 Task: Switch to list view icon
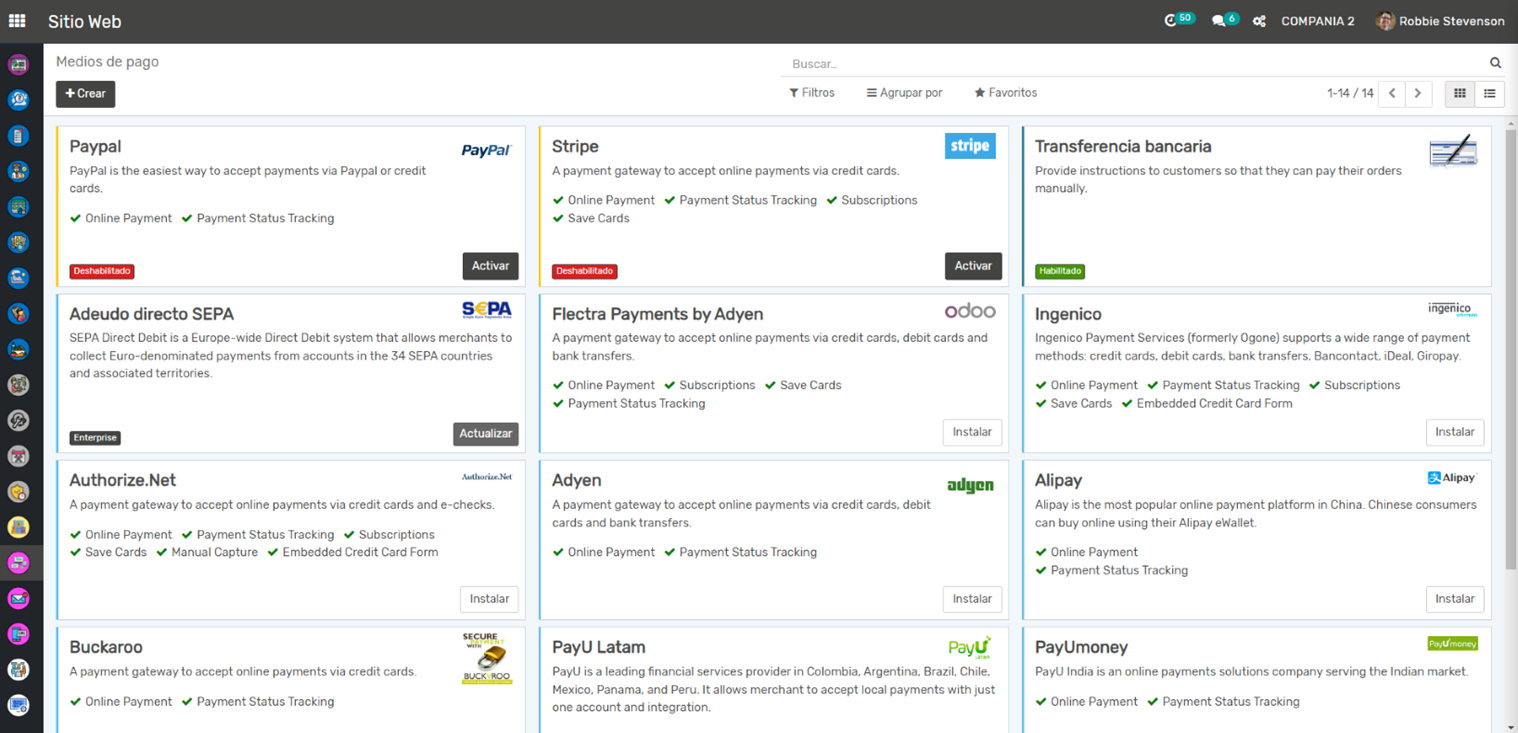coord(1489,93)
